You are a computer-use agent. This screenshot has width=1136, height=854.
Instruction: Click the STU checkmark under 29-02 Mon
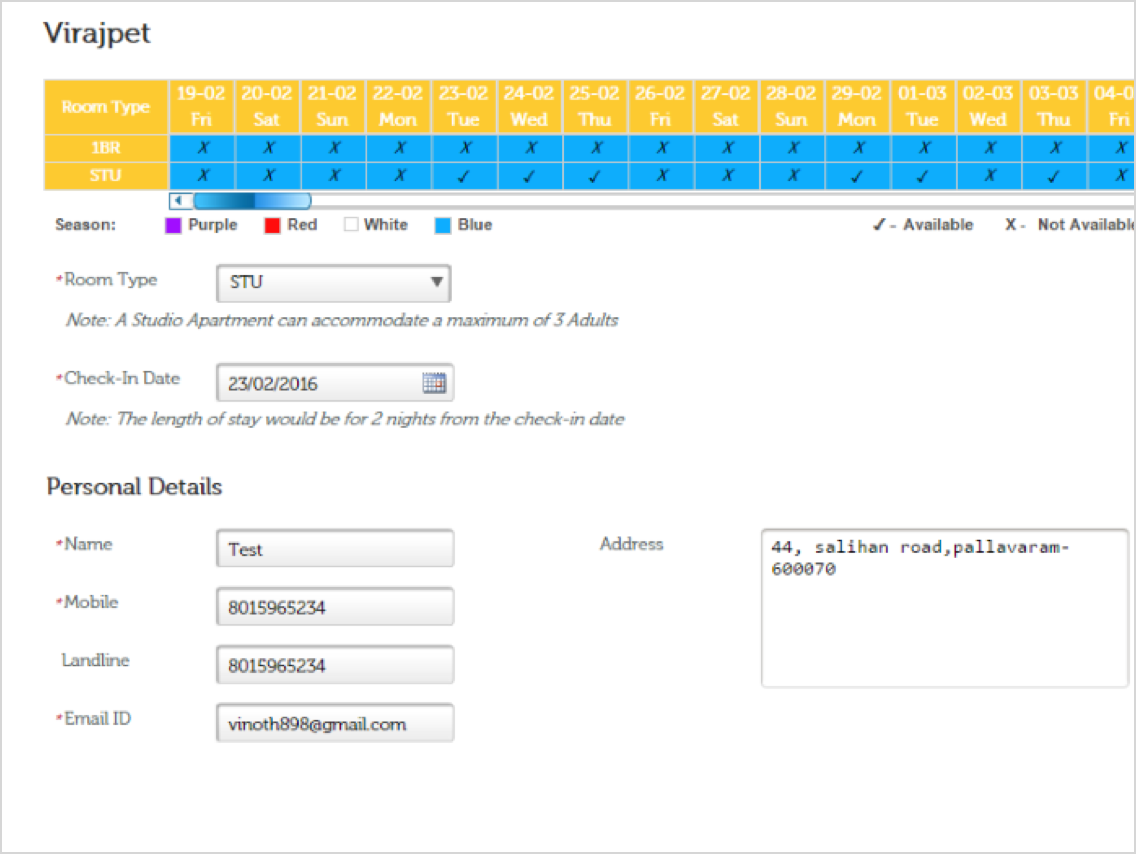click(859, 175)
